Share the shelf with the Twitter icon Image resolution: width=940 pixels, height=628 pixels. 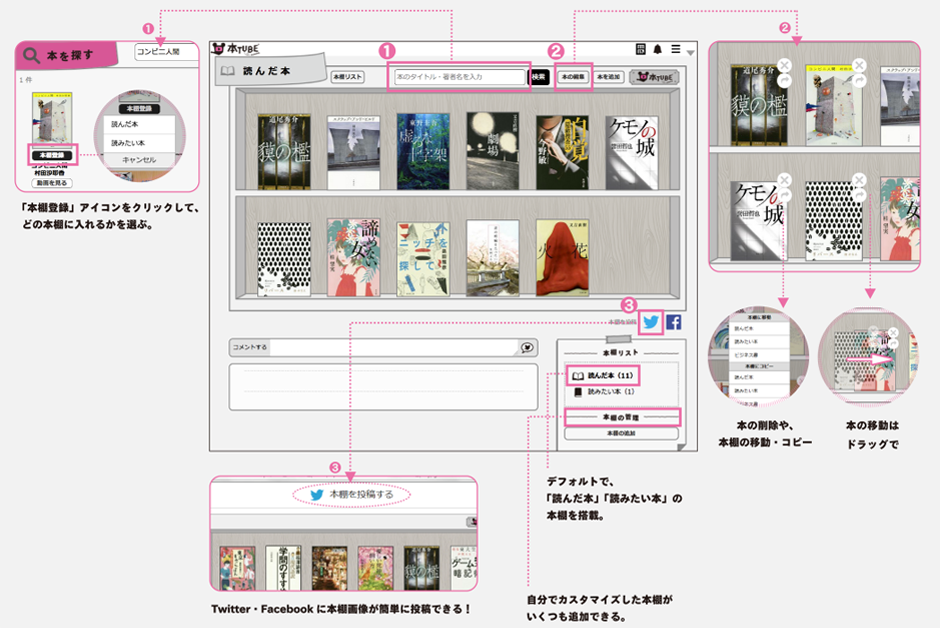pos(651,322)
